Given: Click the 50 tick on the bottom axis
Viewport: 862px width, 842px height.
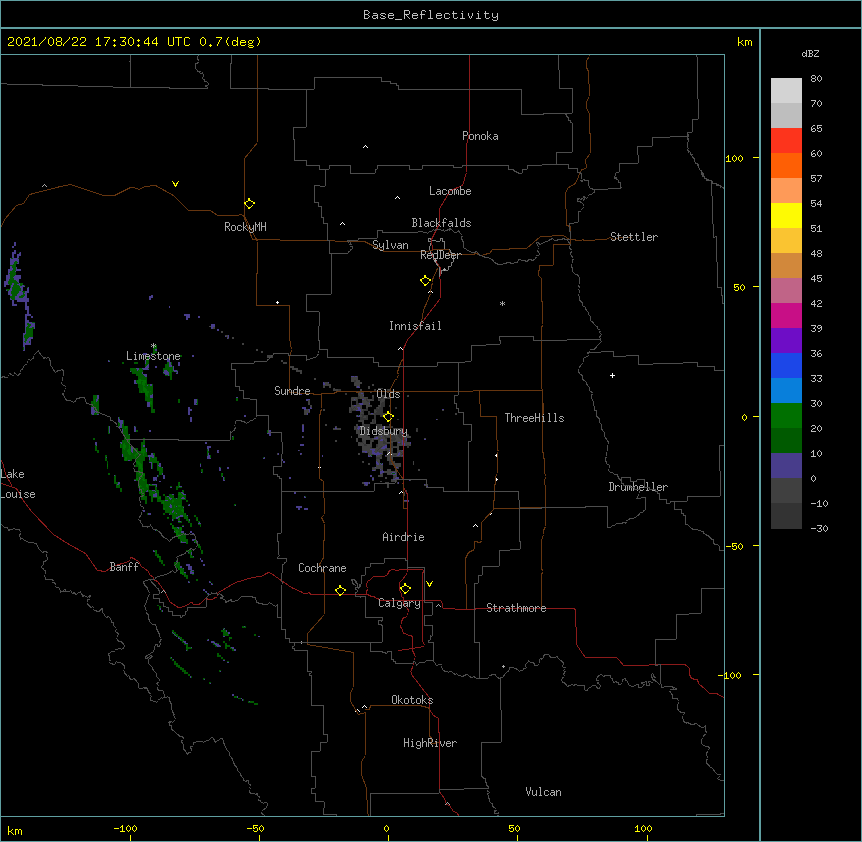Looking at the screenshot, I should click(x=514, y=828).
